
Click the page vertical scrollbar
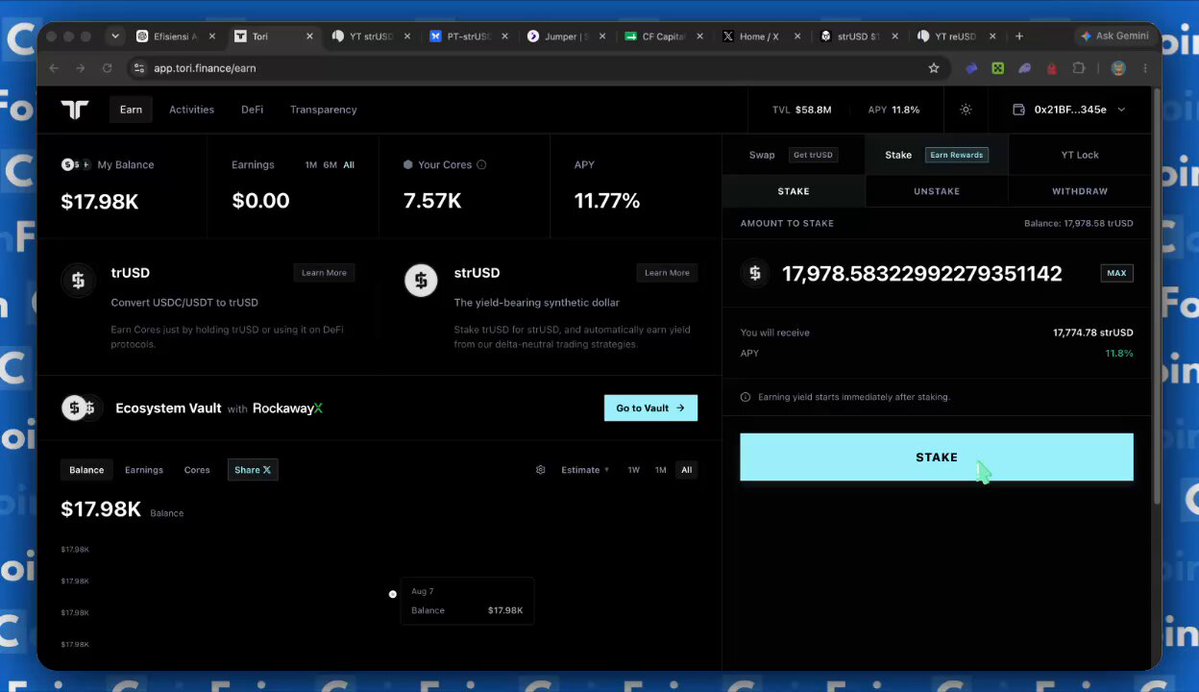click(1156, 297)
